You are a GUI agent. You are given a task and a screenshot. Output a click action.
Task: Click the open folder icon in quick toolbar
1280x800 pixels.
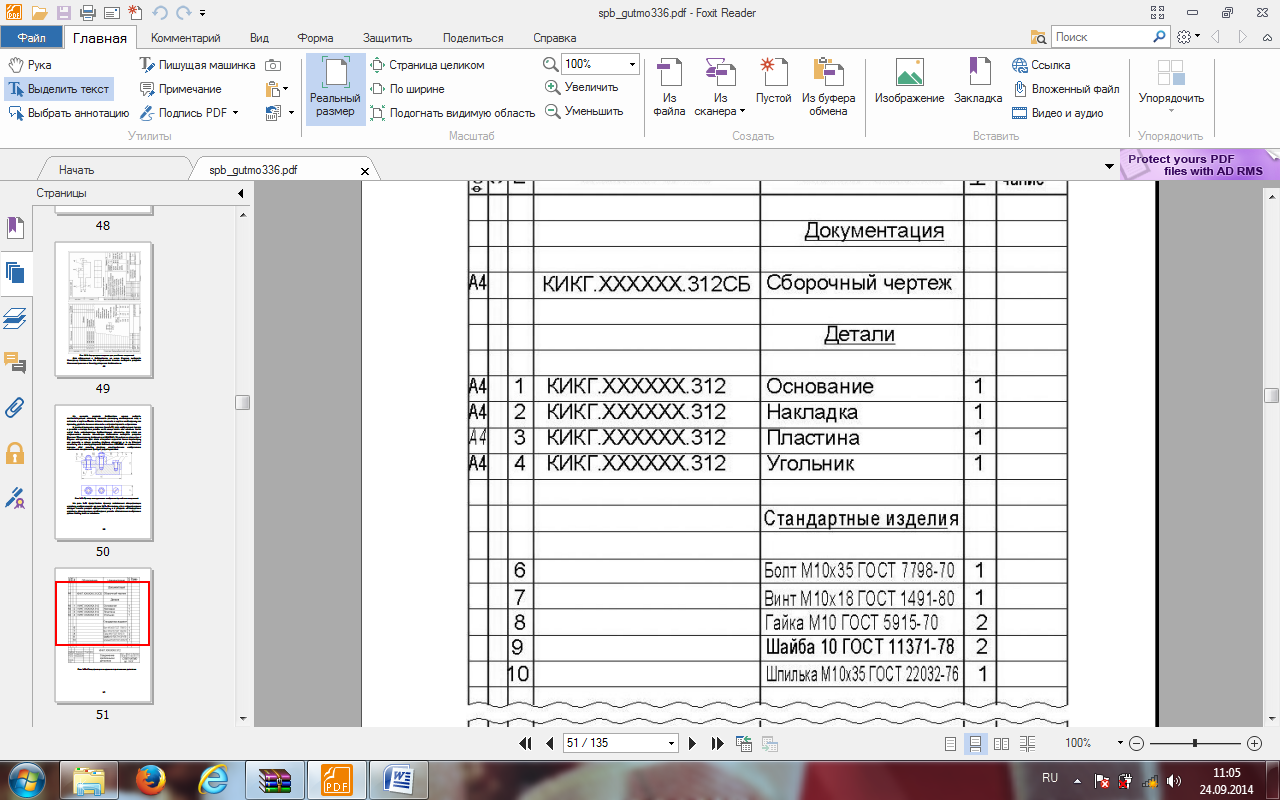[40, 13]
